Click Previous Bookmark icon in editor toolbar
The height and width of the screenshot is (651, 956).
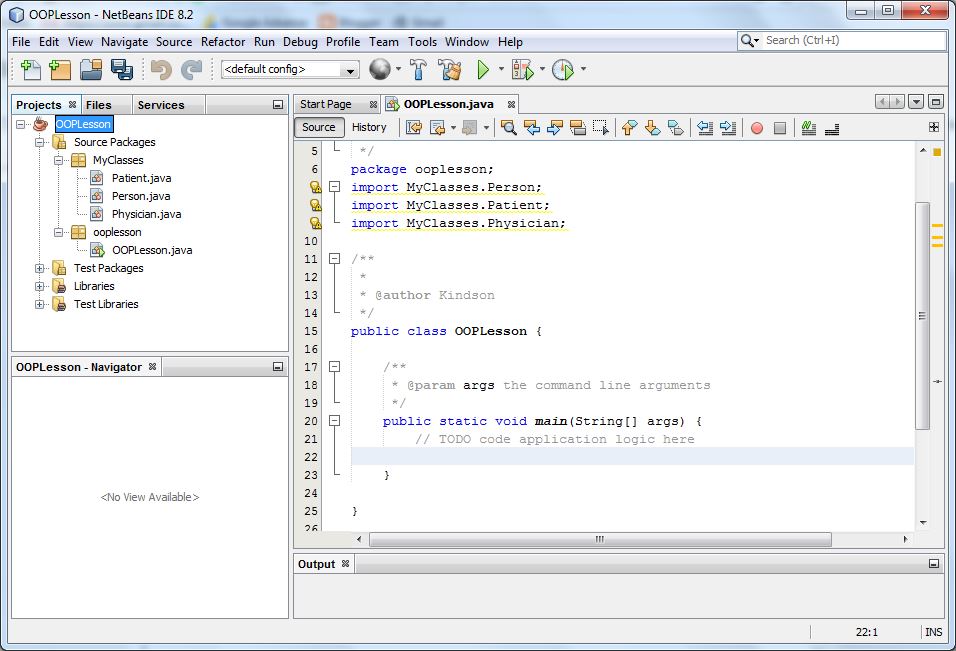coord(629,127)
